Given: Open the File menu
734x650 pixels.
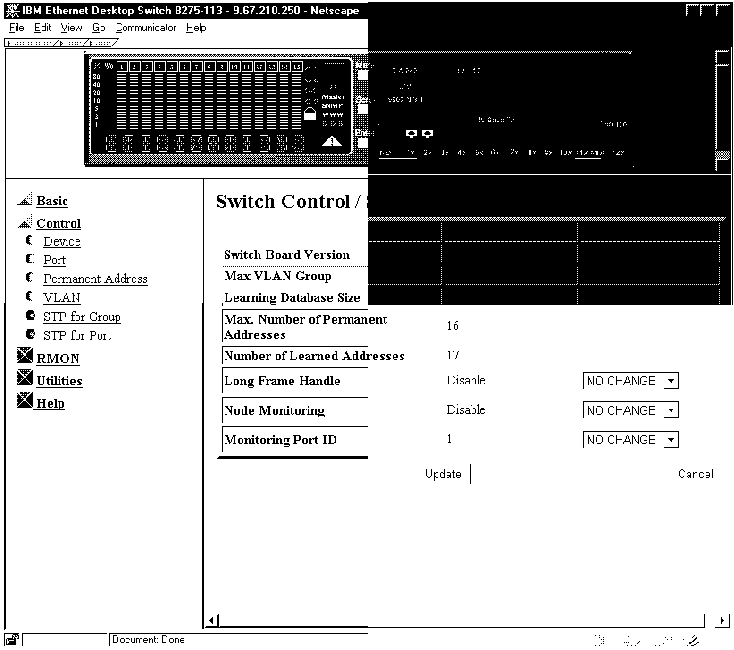Looking at the screenshot, I should click(x=16, y=28).
